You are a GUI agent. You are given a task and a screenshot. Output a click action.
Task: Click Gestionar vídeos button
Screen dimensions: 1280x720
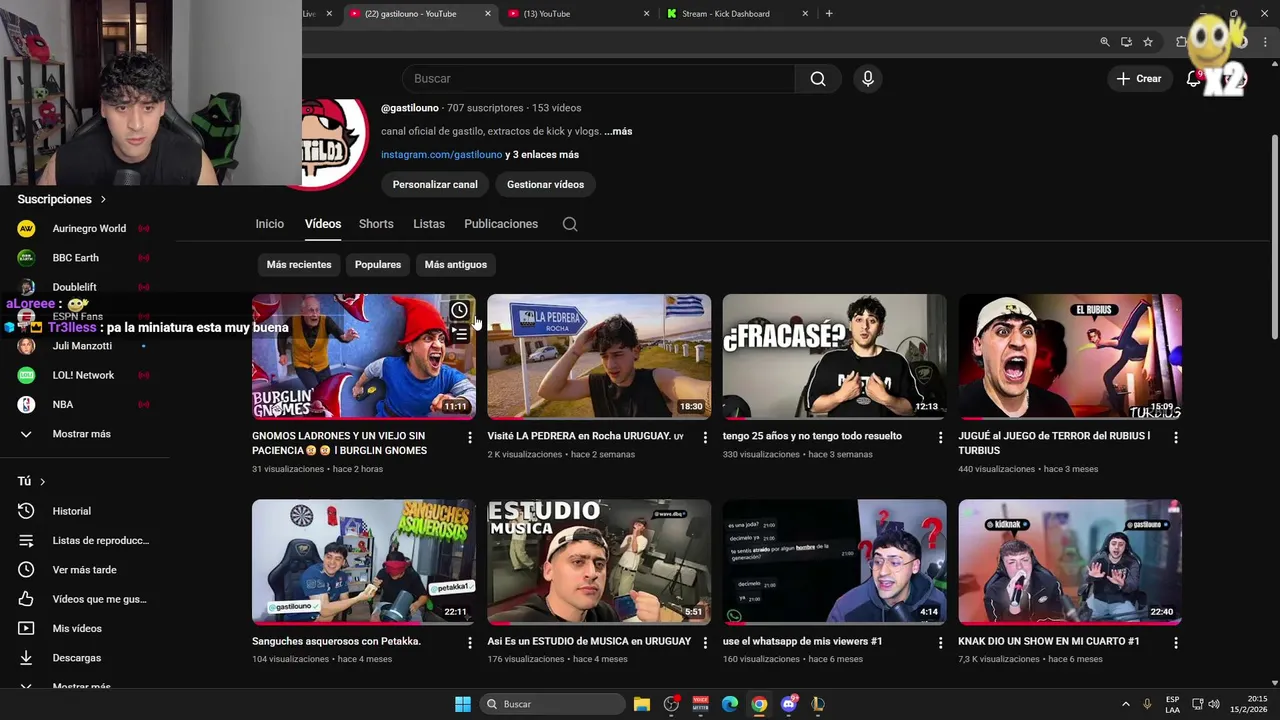[x=545, y=185]
